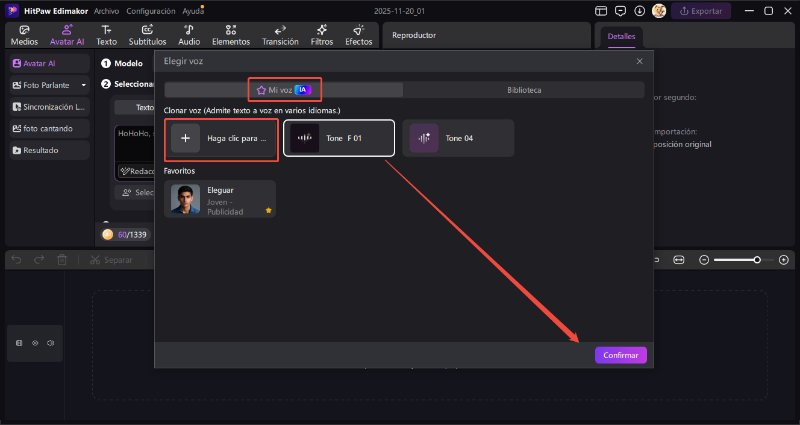
Task: Open the Elementos panel icon
Action: click(x=231, y=35)
